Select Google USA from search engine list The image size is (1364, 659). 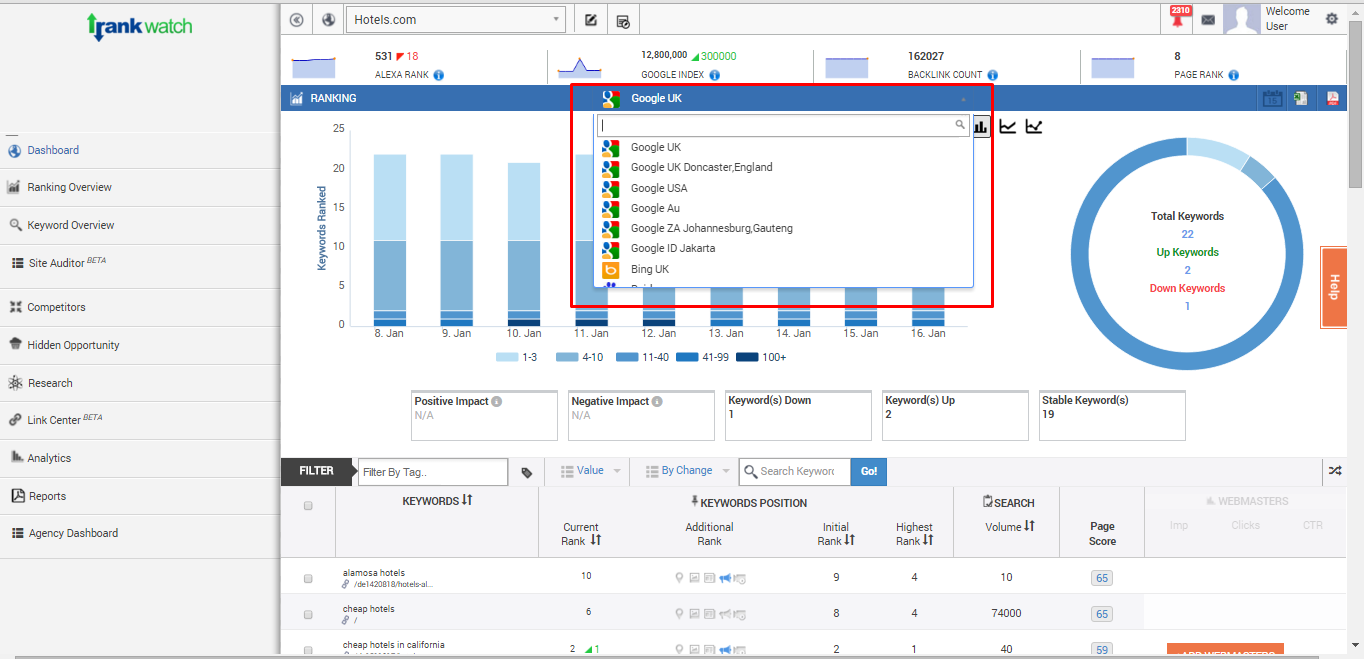tap(658, 188)
